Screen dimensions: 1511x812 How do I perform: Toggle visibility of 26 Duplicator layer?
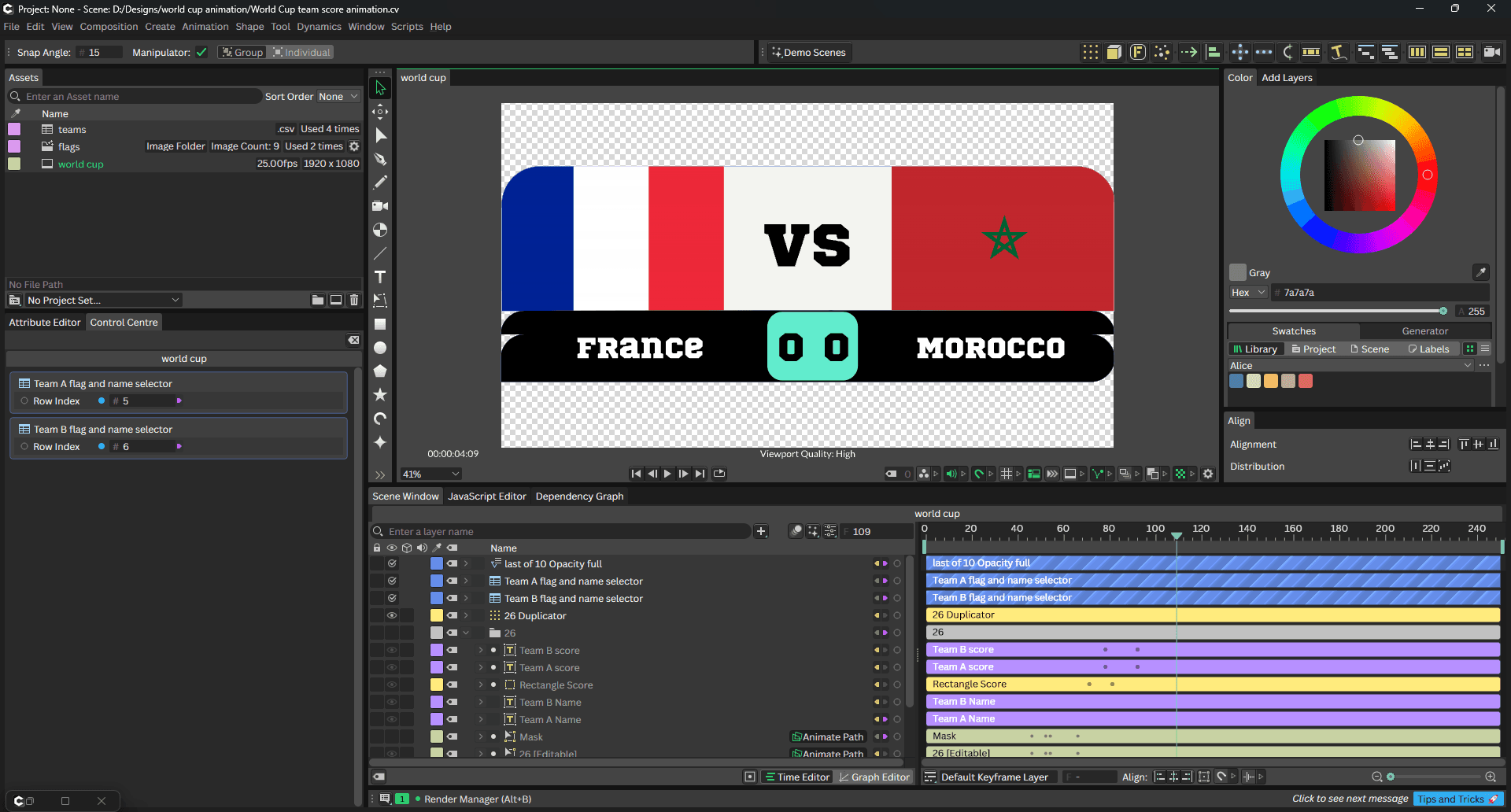click(391, 615)
